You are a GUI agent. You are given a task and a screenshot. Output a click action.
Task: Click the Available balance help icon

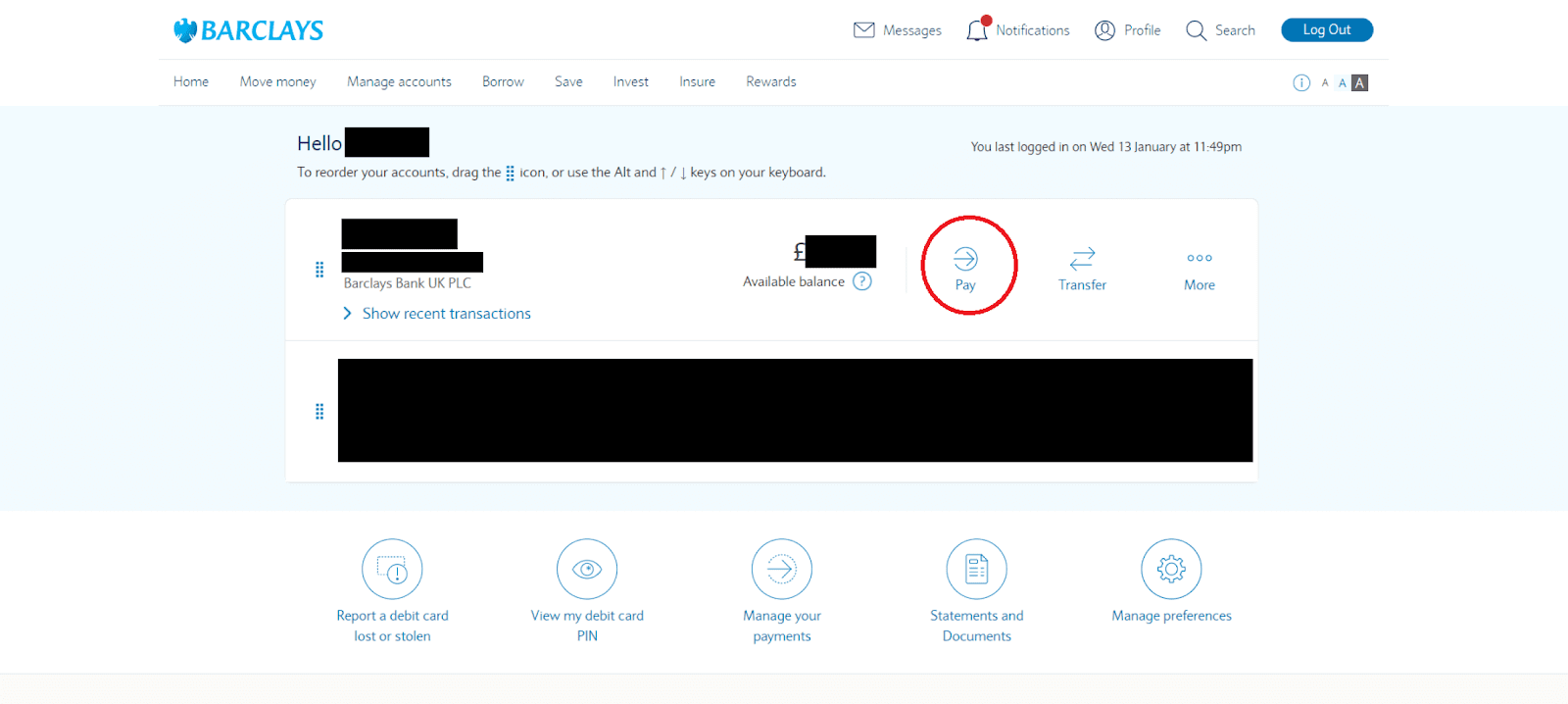tap(862, 281)
